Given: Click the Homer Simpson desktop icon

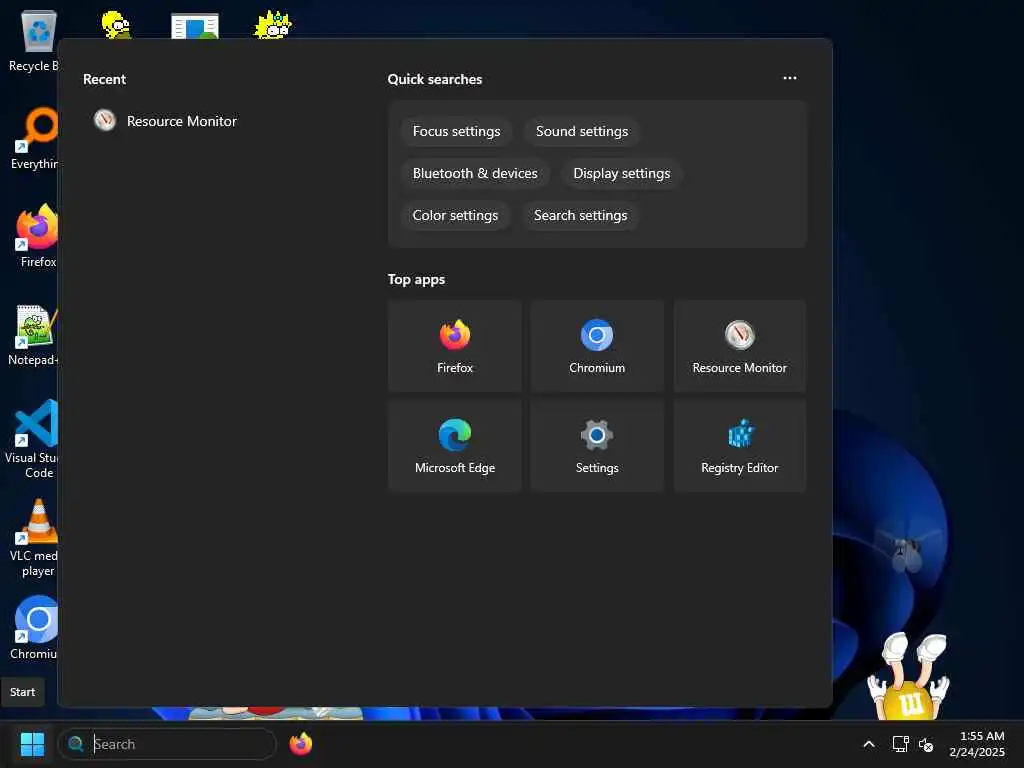Looking at the screenshot, I should pyautogui.click(x=116, y=25).
